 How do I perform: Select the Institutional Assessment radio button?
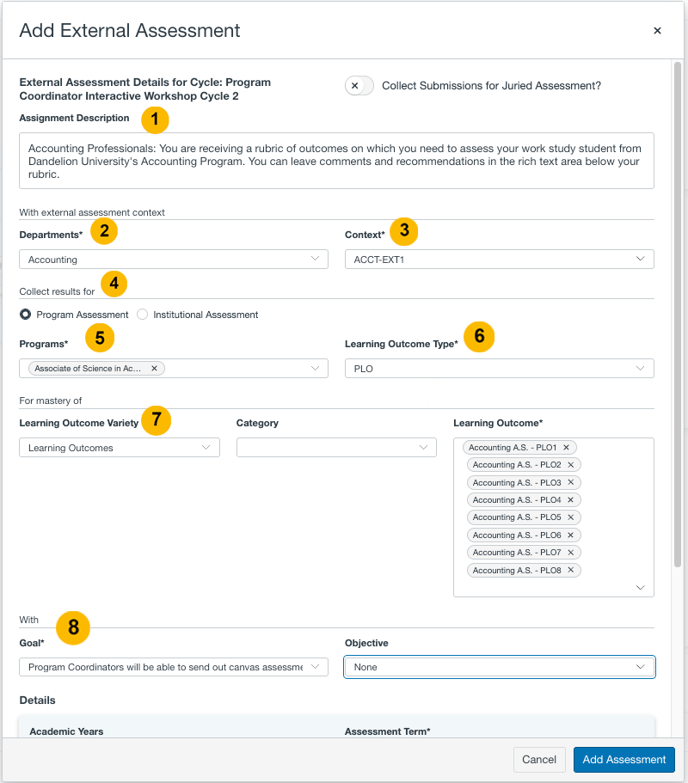click(x=142, y=315)
